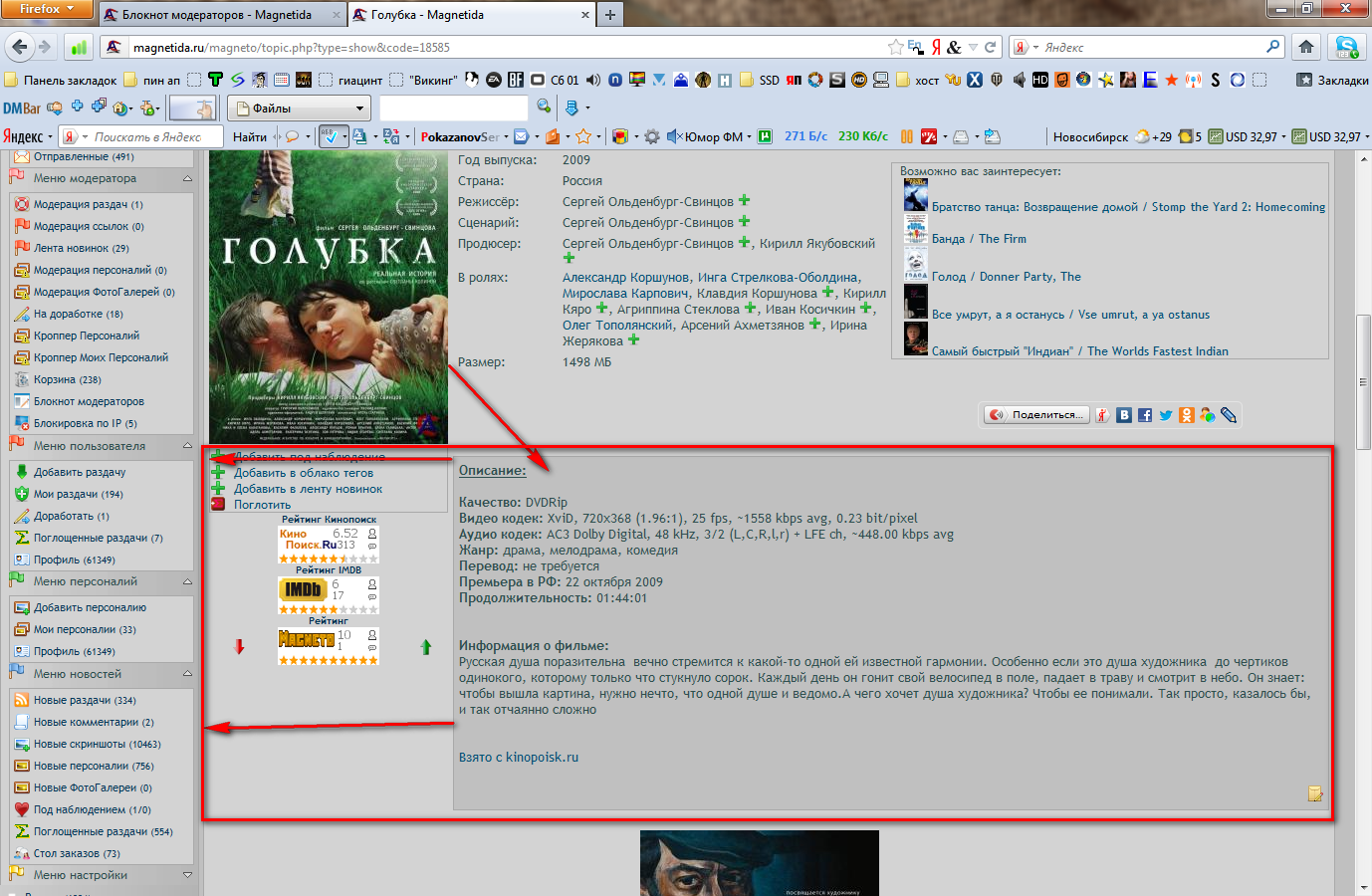The width and height of the screenshot is (1372, 896).
Task: Click the Найти button in Yandex bar
Action: coord(250,136)
